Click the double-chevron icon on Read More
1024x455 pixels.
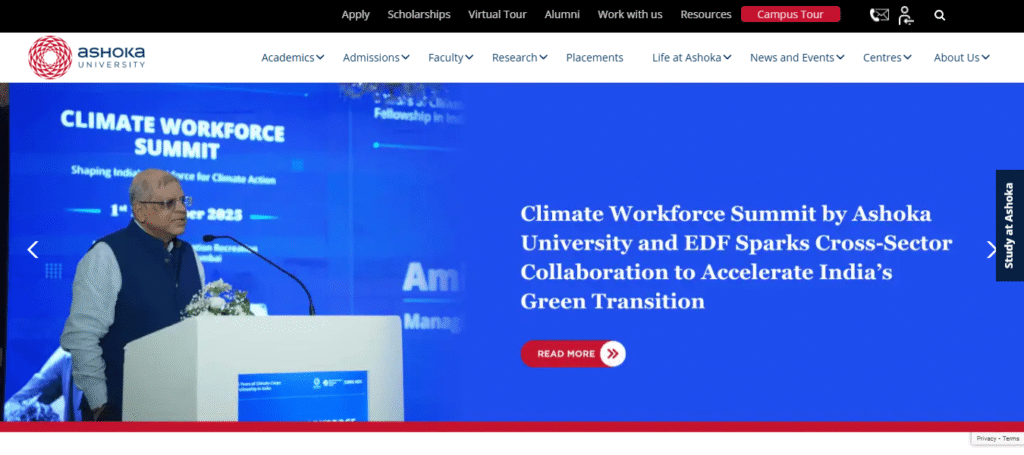coord(612,353)
